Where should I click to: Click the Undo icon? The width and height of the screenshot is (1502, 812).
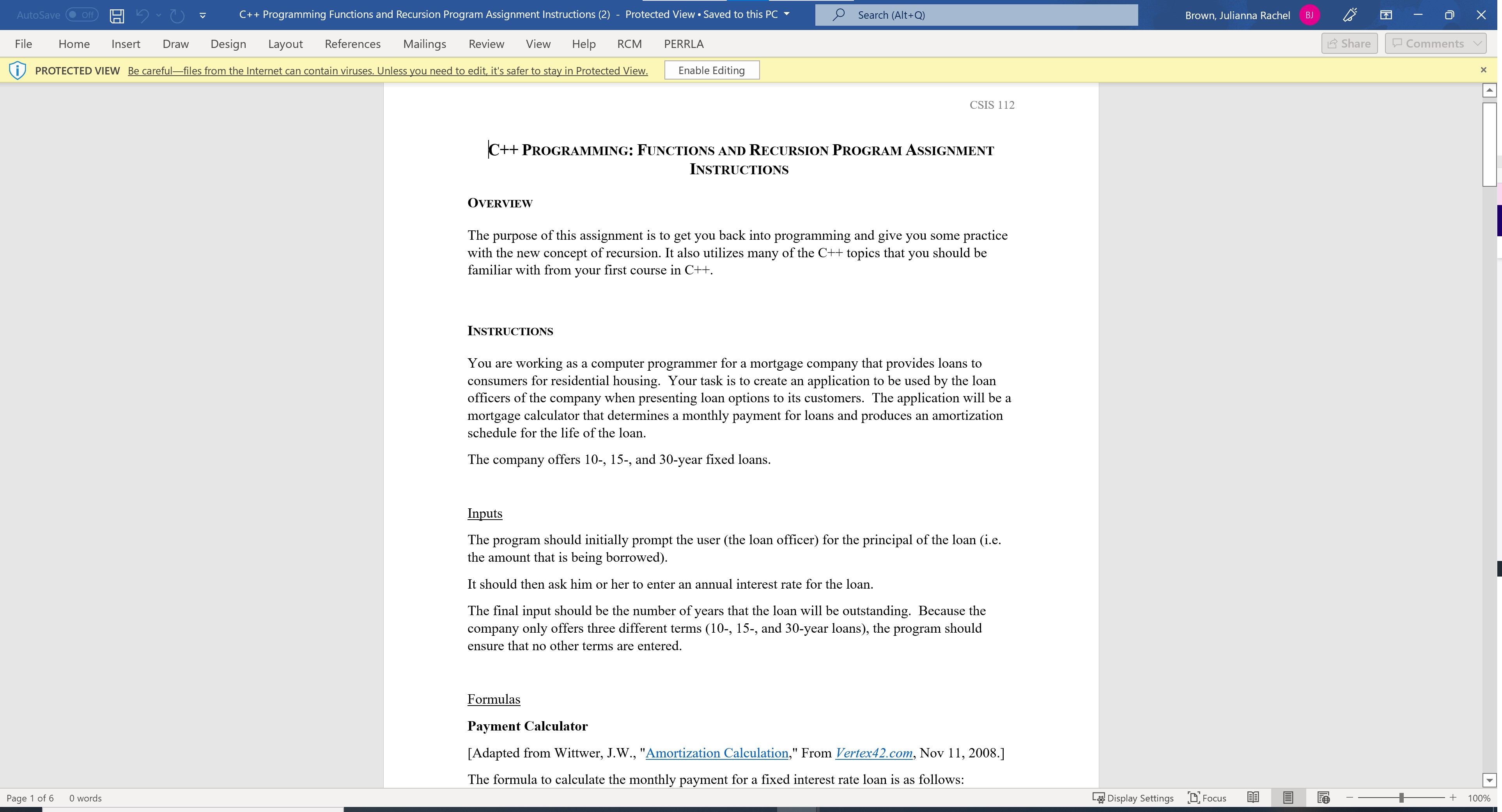point(143,15)
